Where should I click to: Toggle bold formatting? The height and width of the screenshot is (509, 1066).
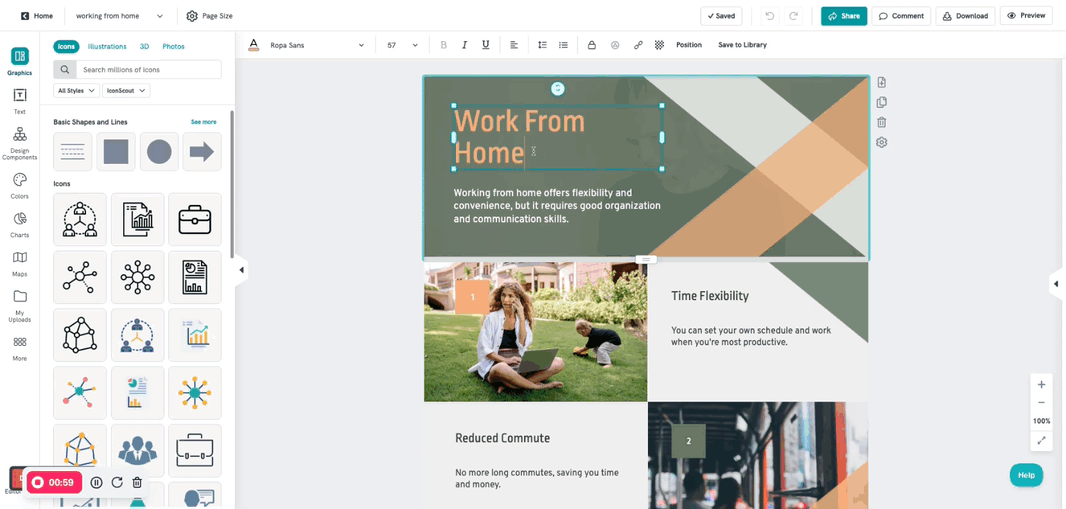(444, 45)
